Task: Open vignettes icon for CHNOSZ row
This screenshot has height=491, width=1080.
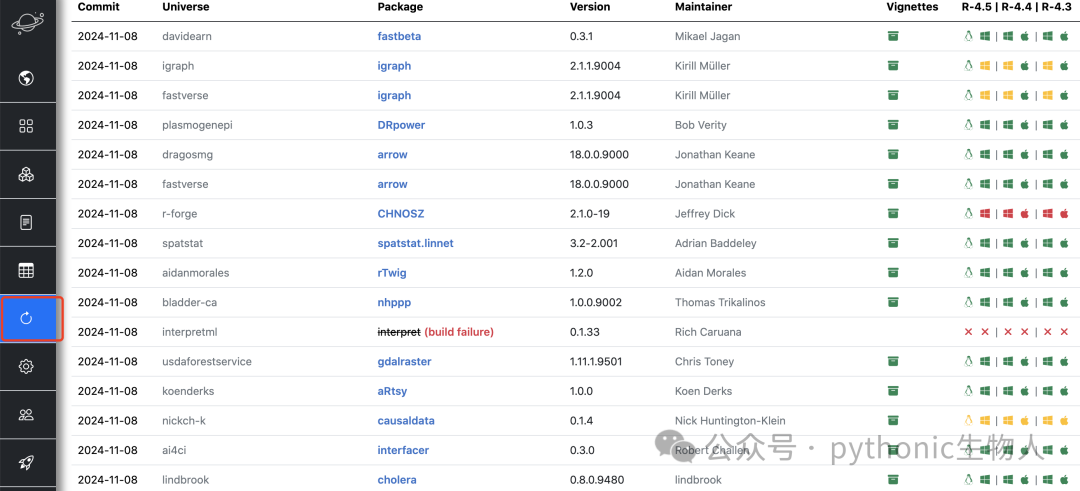Action: (893, 213)
